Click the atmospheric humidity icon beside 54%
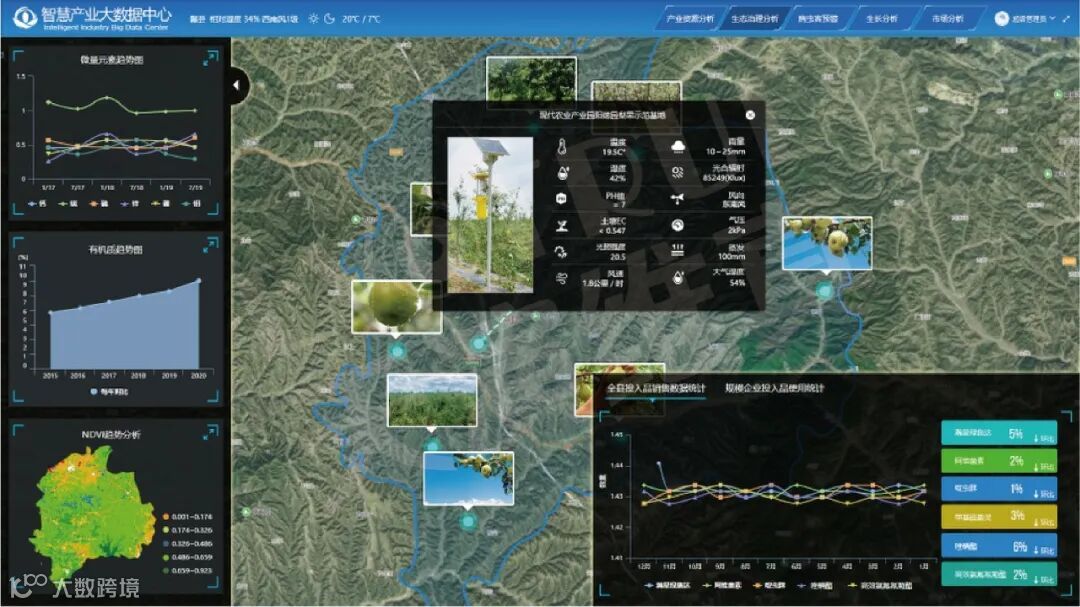 pos(678,278)
